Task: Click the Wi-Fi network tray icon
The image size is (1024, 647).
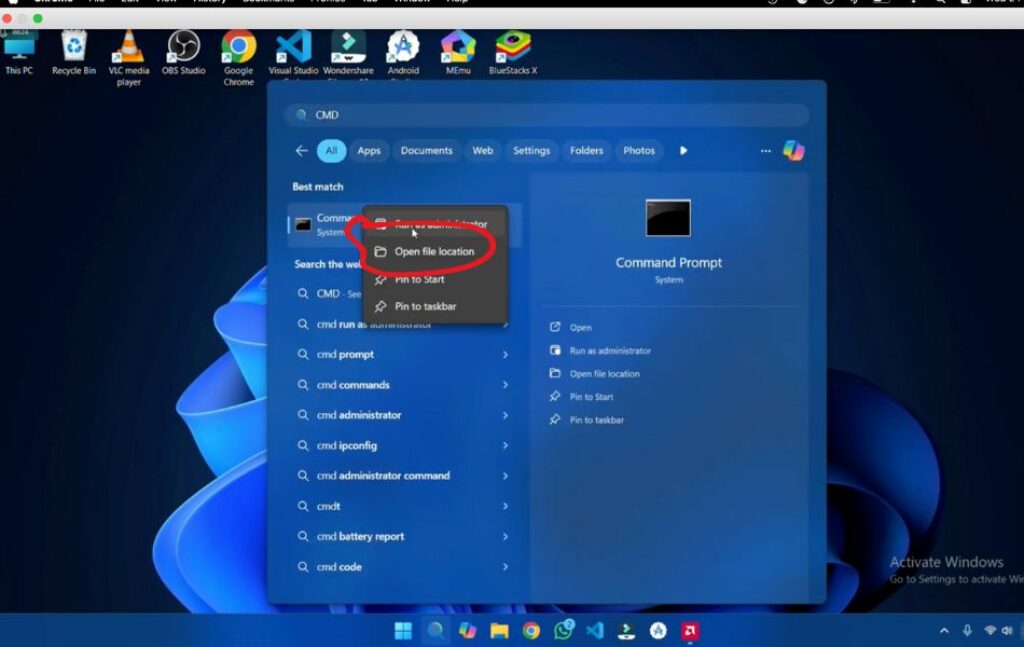Action: click(x=990, y=631)
